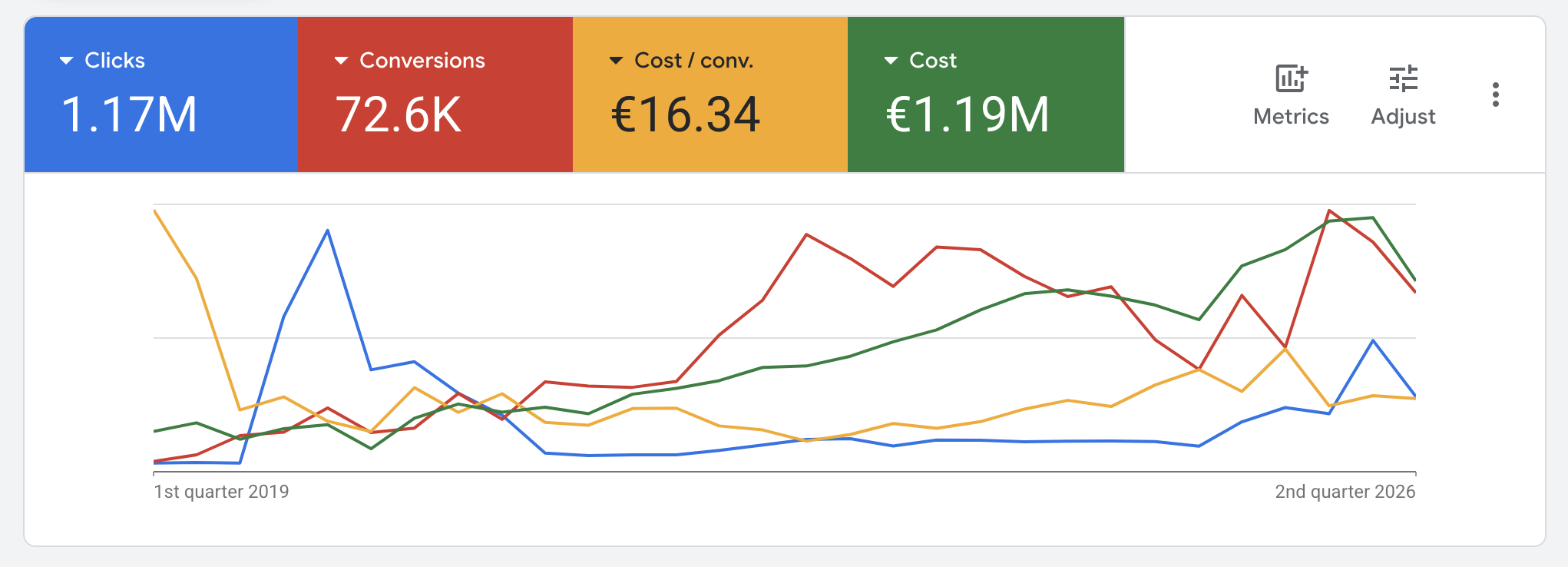Select the blue Clicks scorecard value 1.17M

tap(129, 114)
